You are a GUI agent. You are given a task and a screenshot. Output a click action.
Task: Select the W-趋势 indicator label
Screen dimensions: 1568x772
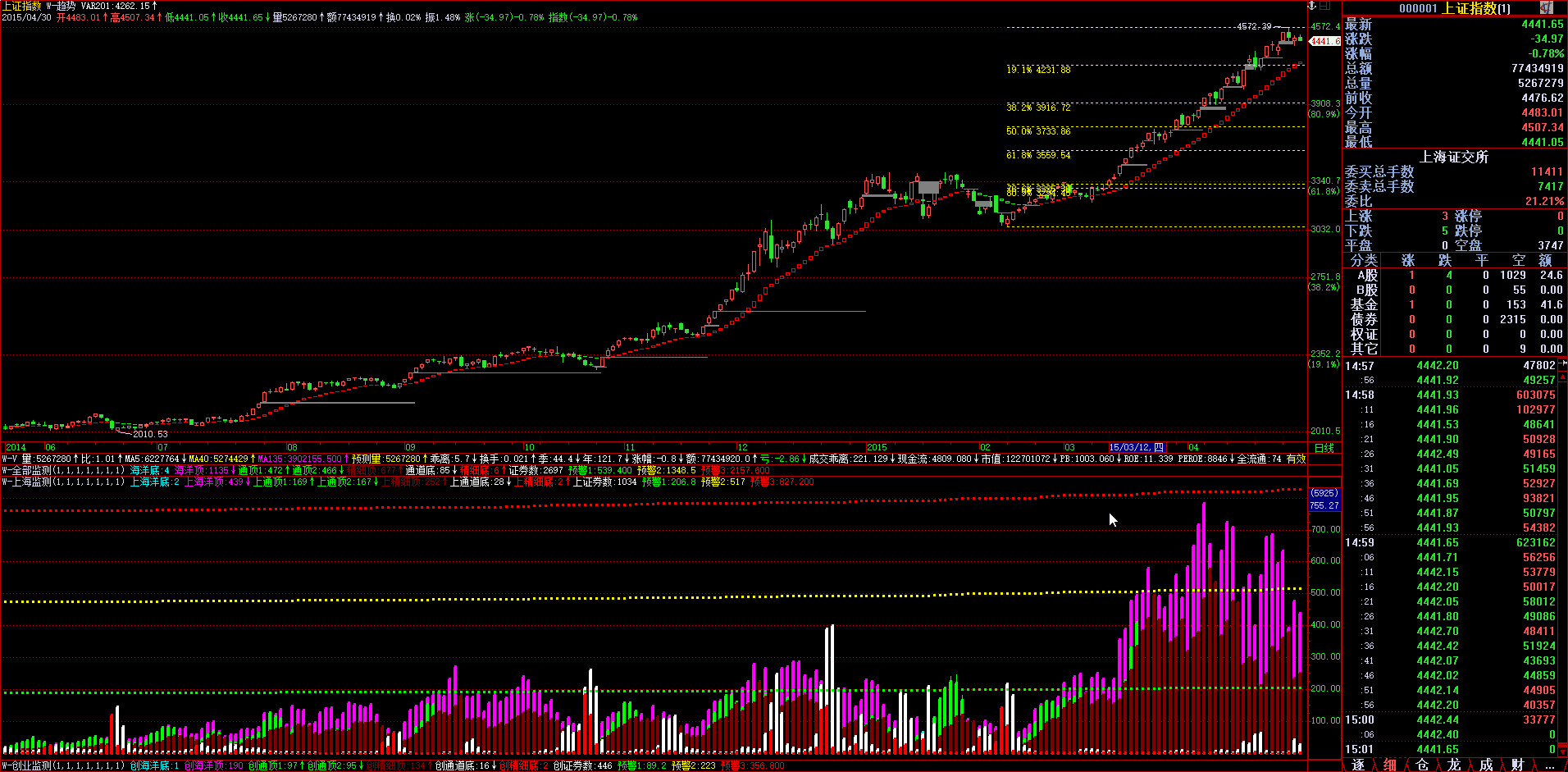[62, 6]
